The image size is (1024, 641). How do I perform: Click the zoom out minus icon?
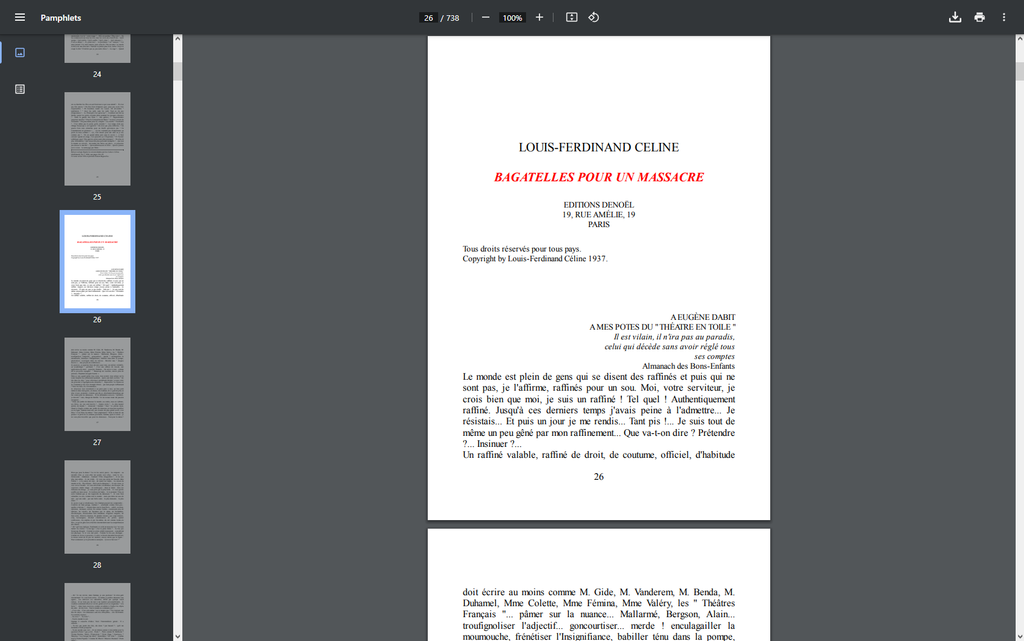[x=485, y=18]
